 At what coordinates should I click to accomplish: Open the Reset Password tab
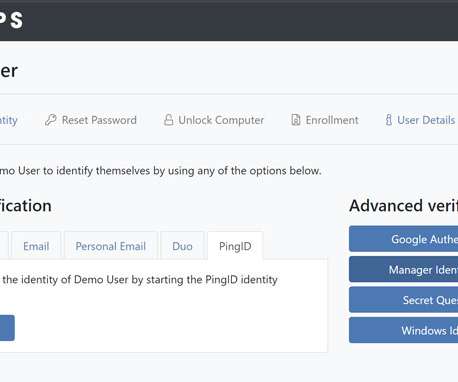91,120
